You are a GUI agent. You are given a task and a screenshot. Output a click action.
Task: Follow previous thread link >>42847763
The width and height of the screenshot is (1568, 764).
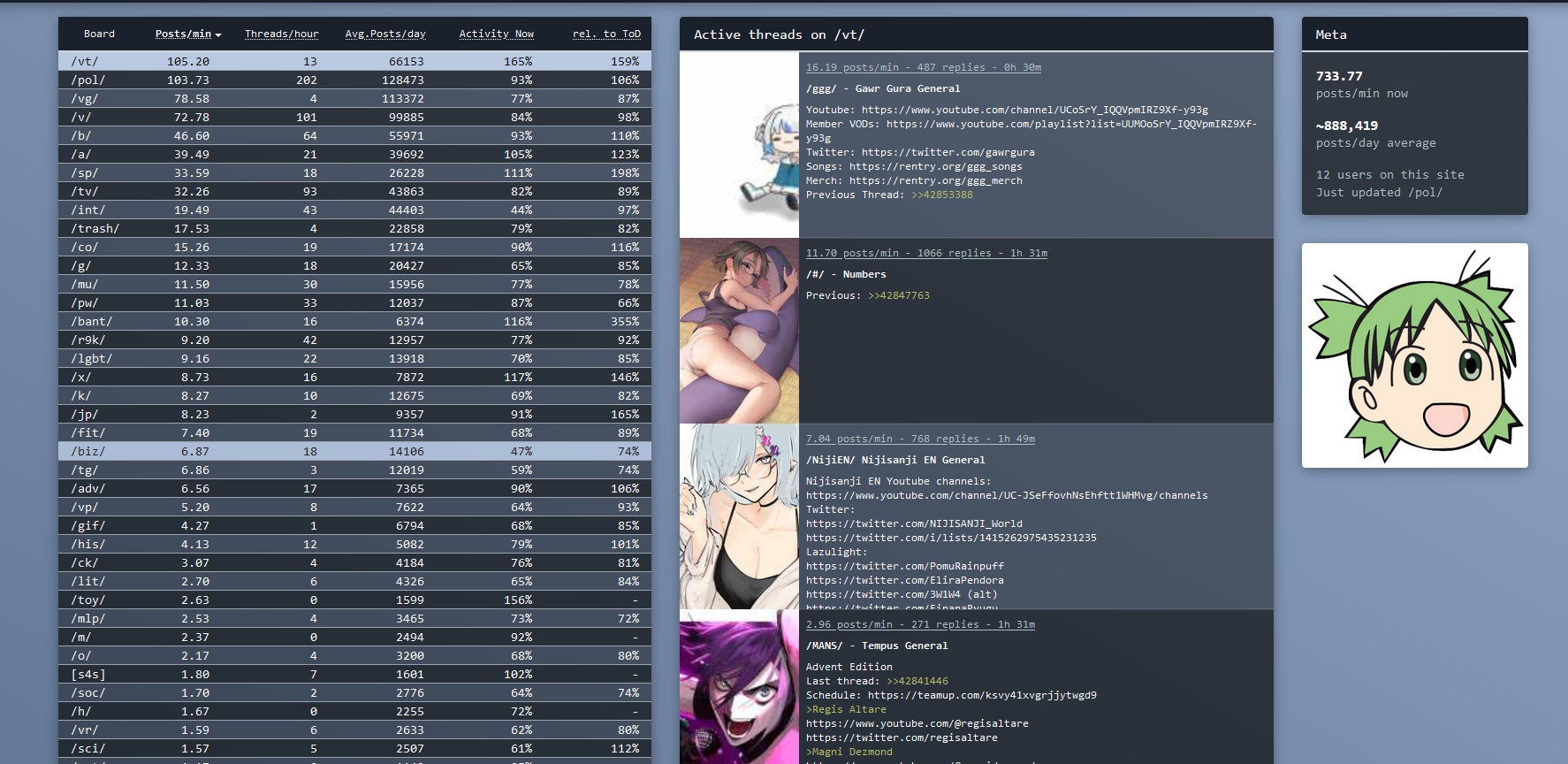pos(898,295)
